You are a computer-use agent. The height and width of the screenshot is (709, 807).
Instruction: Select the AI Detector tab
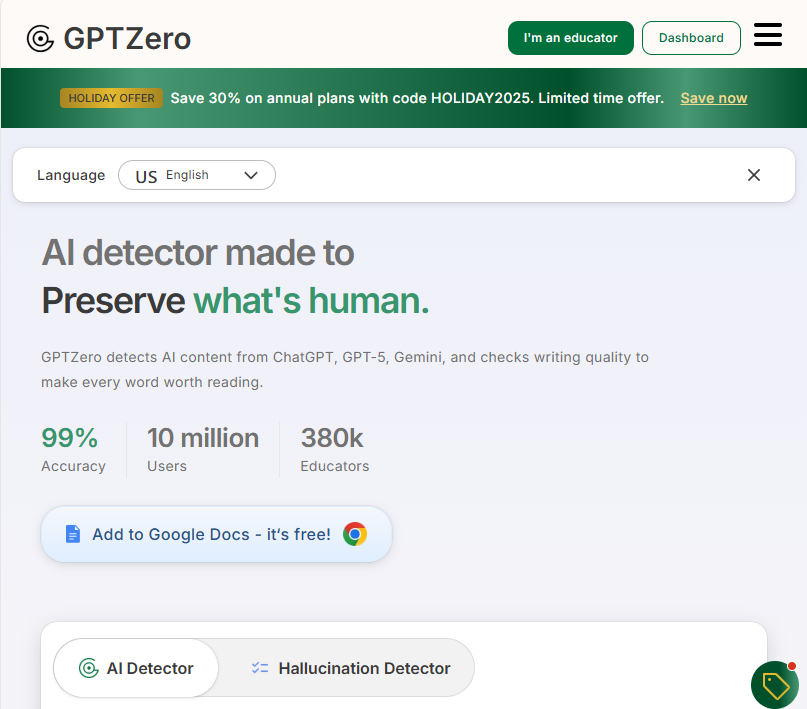pos(135,668)
